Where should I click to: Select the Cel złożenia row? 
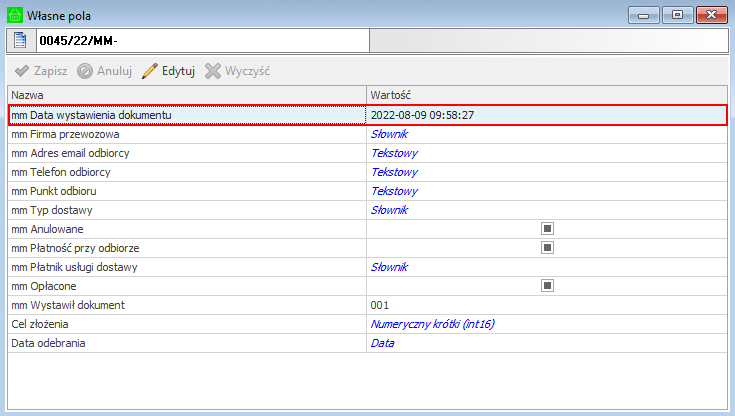47,324
